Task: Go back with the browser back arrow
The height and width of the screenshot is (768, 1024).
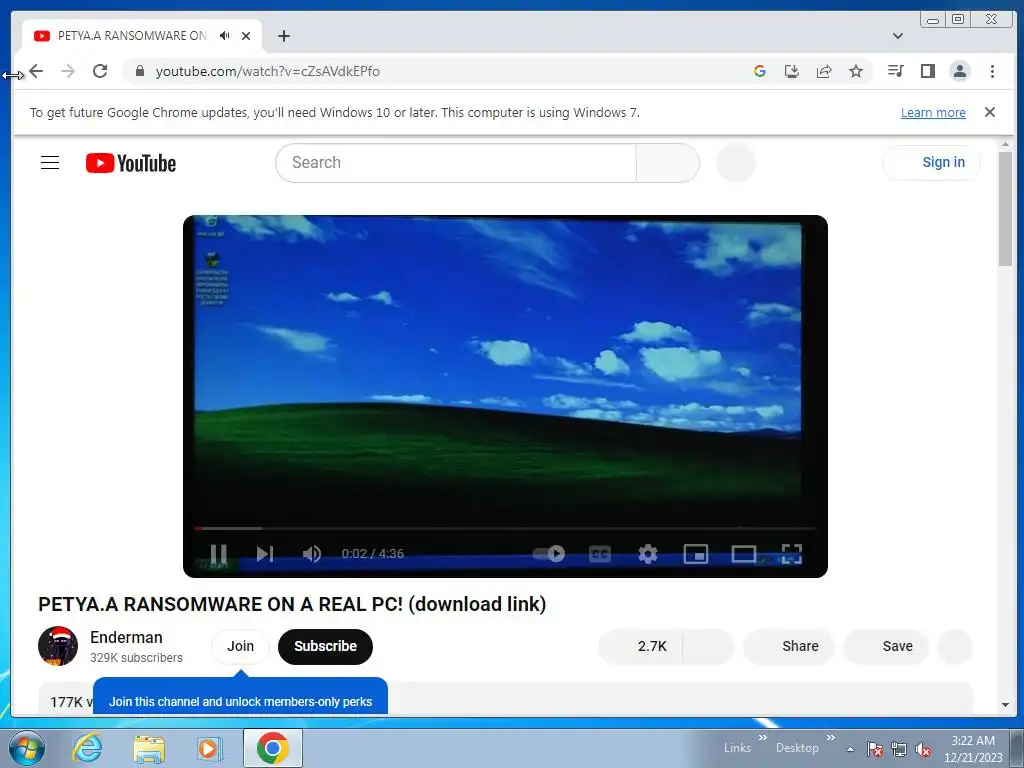Action: point(37,71)
